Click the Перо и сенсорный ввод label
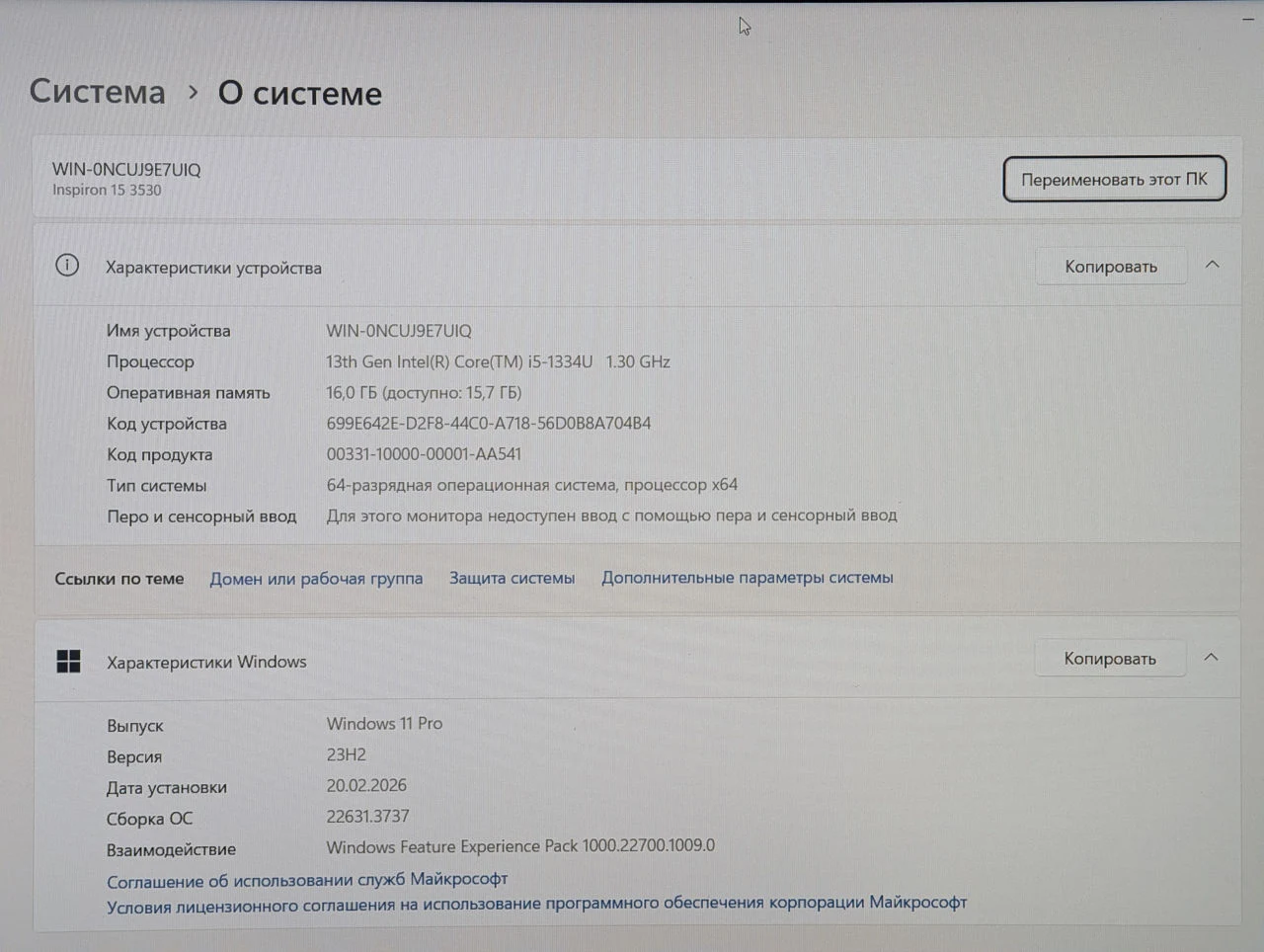 (x=201, y=516)
